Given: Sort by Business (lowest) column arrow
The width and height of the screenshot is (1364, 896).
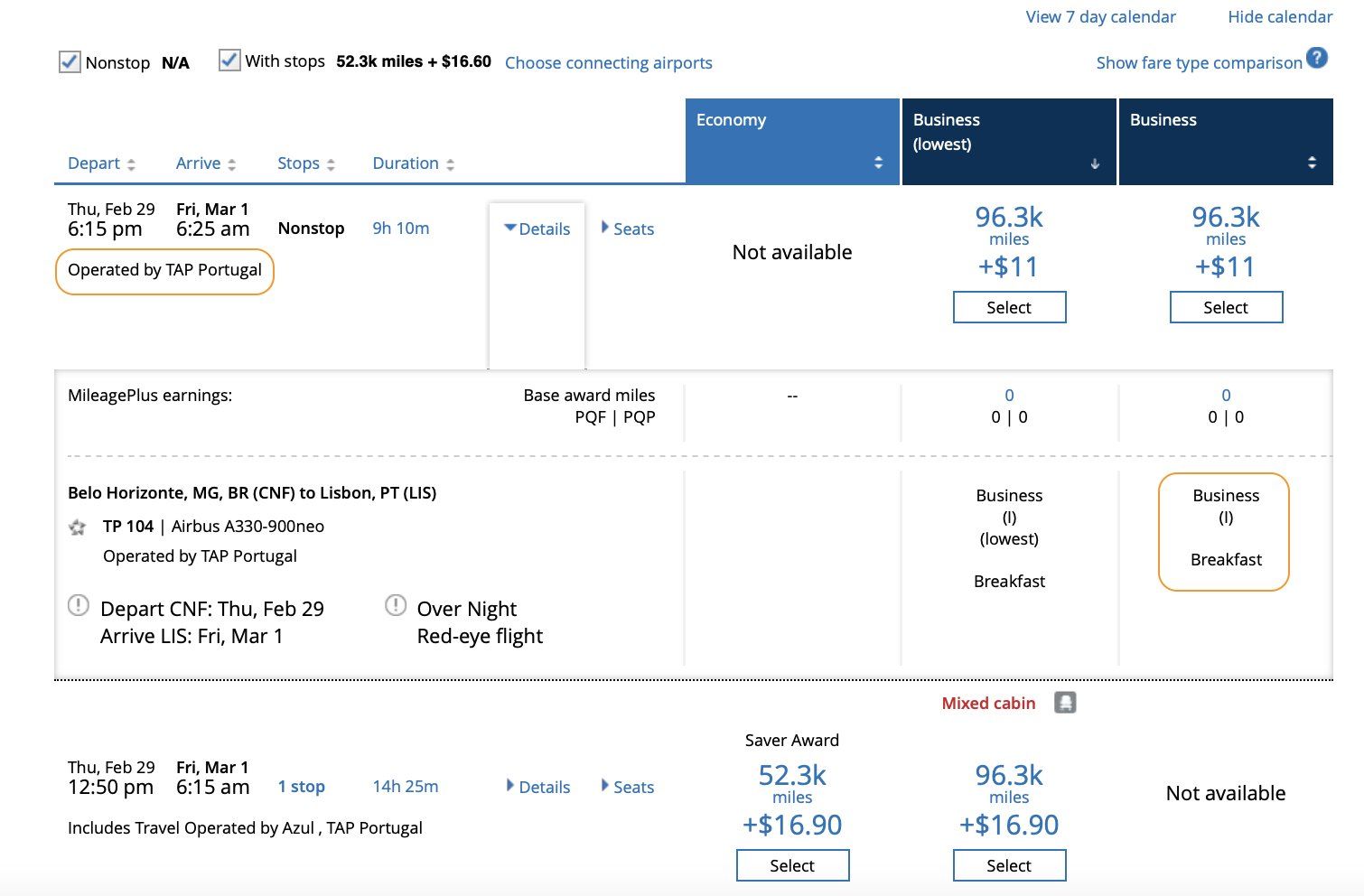Looking at the screenshot, I should (1095, 163).
